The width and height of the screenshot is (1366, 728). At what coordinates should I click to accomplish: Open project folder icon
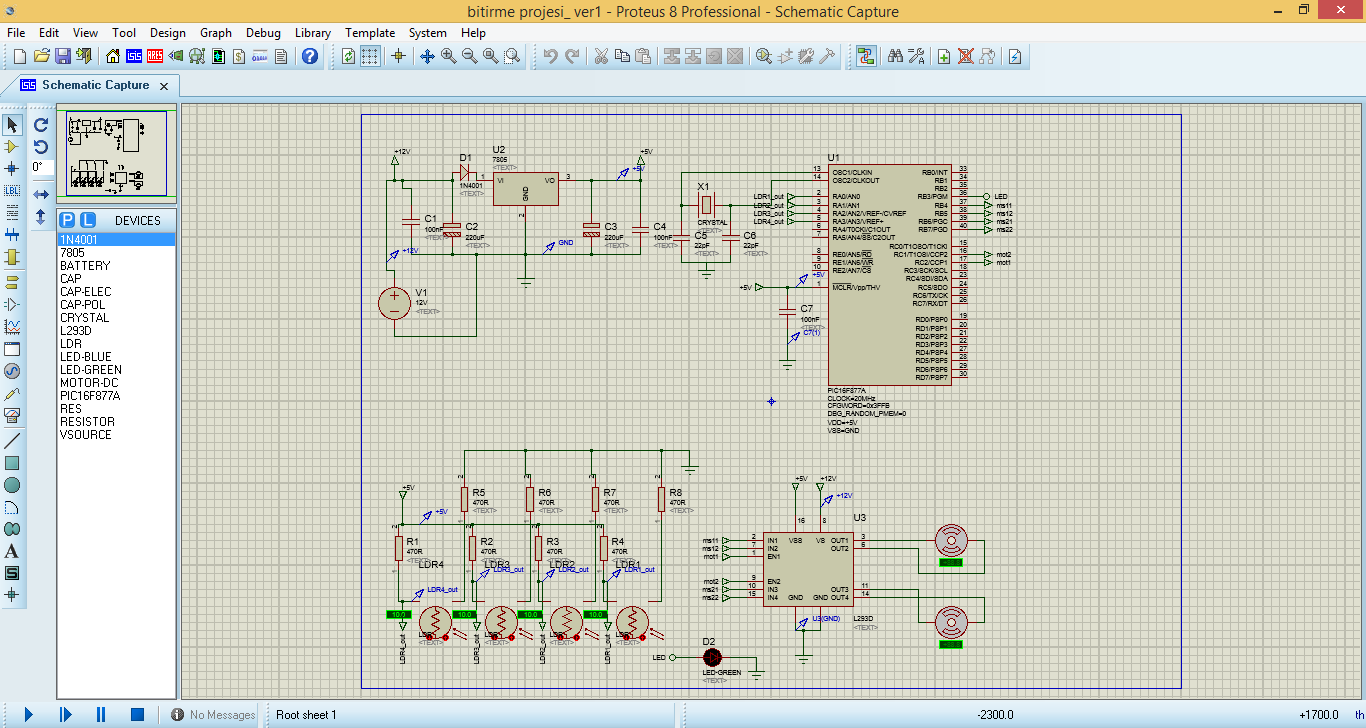click(42, 56)
